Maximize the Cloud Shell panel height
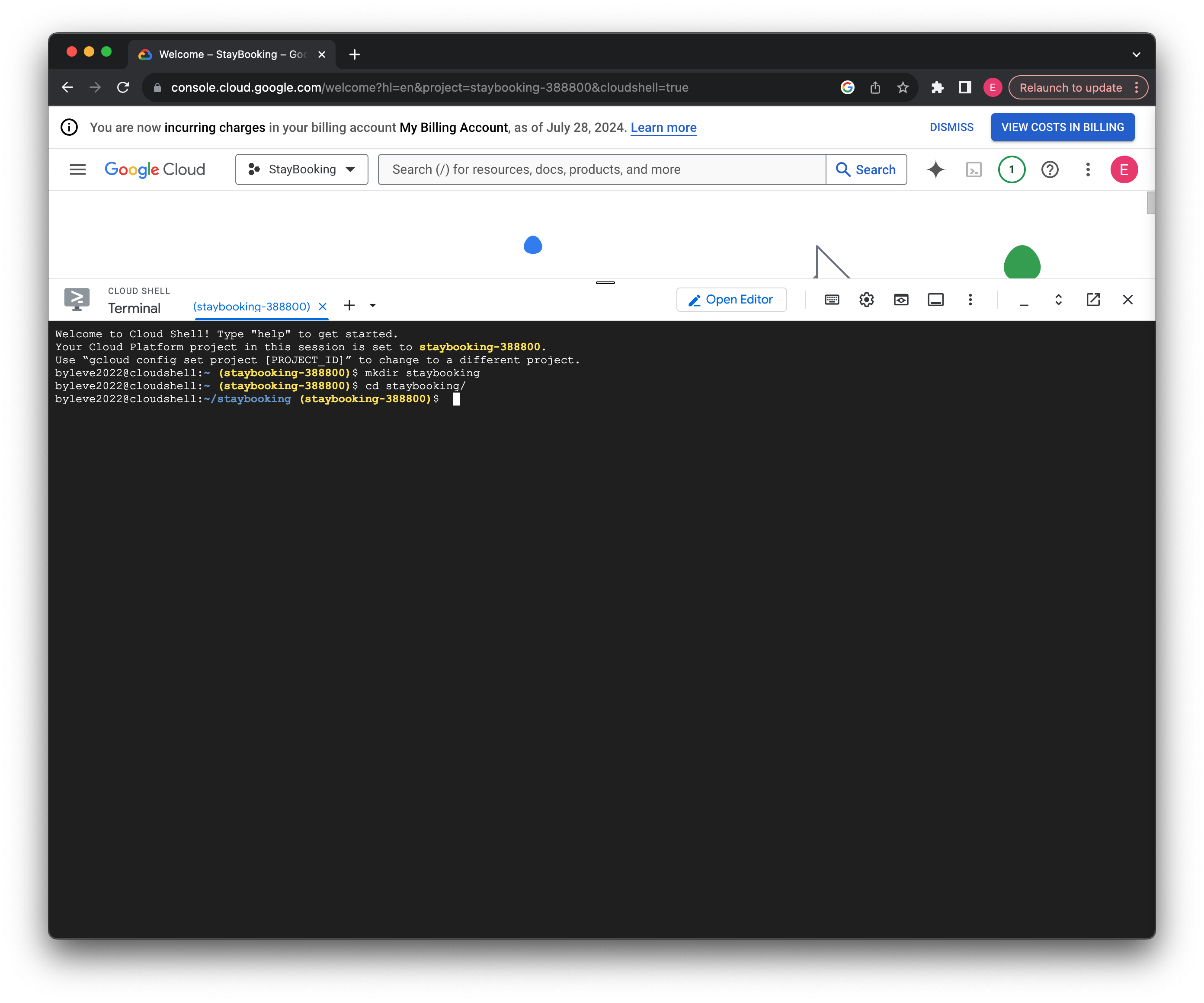 [x=1058, y=300]
